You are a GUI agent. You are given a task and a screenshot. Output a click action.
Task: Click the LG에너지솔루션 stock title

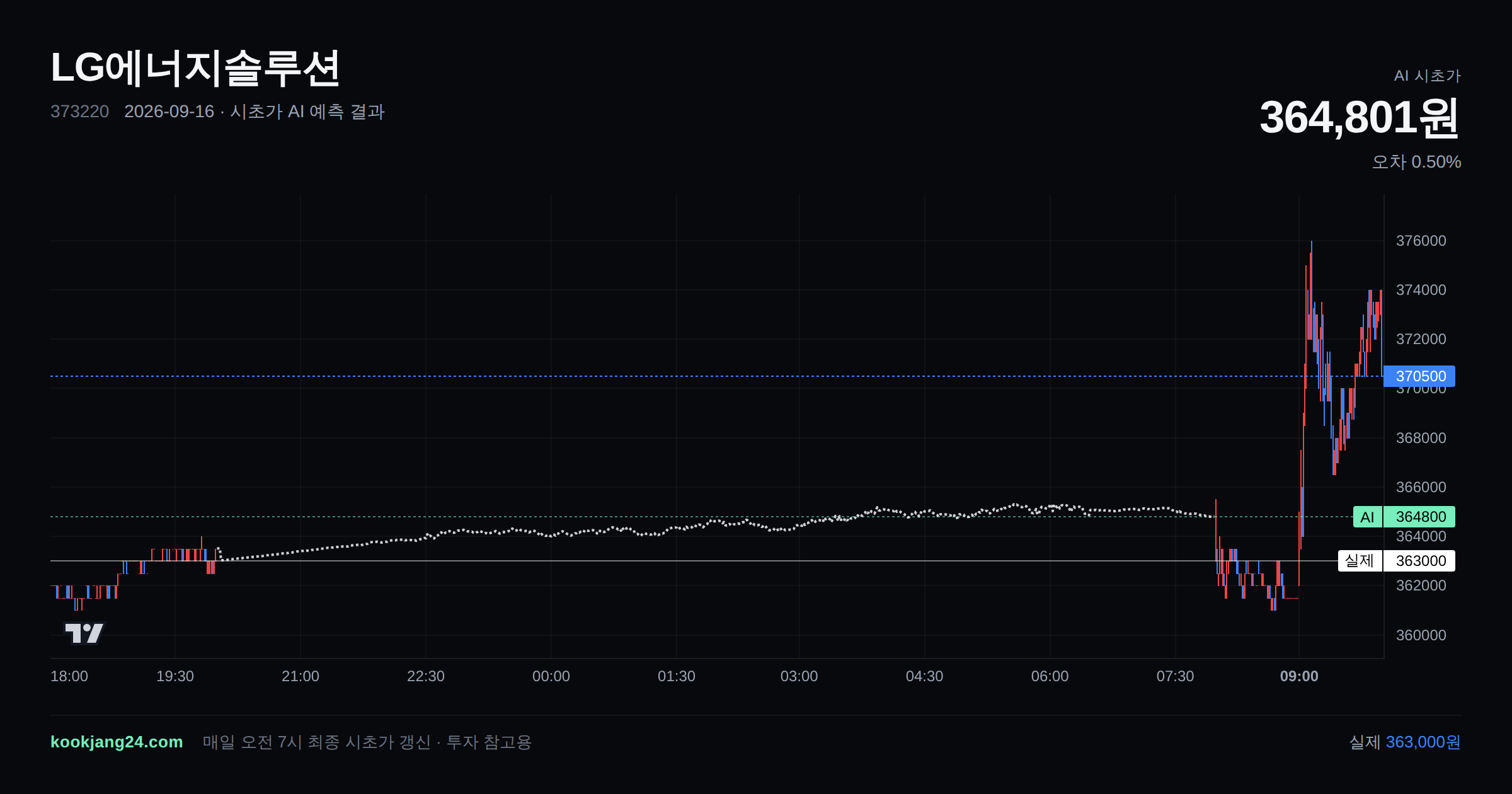195,68
